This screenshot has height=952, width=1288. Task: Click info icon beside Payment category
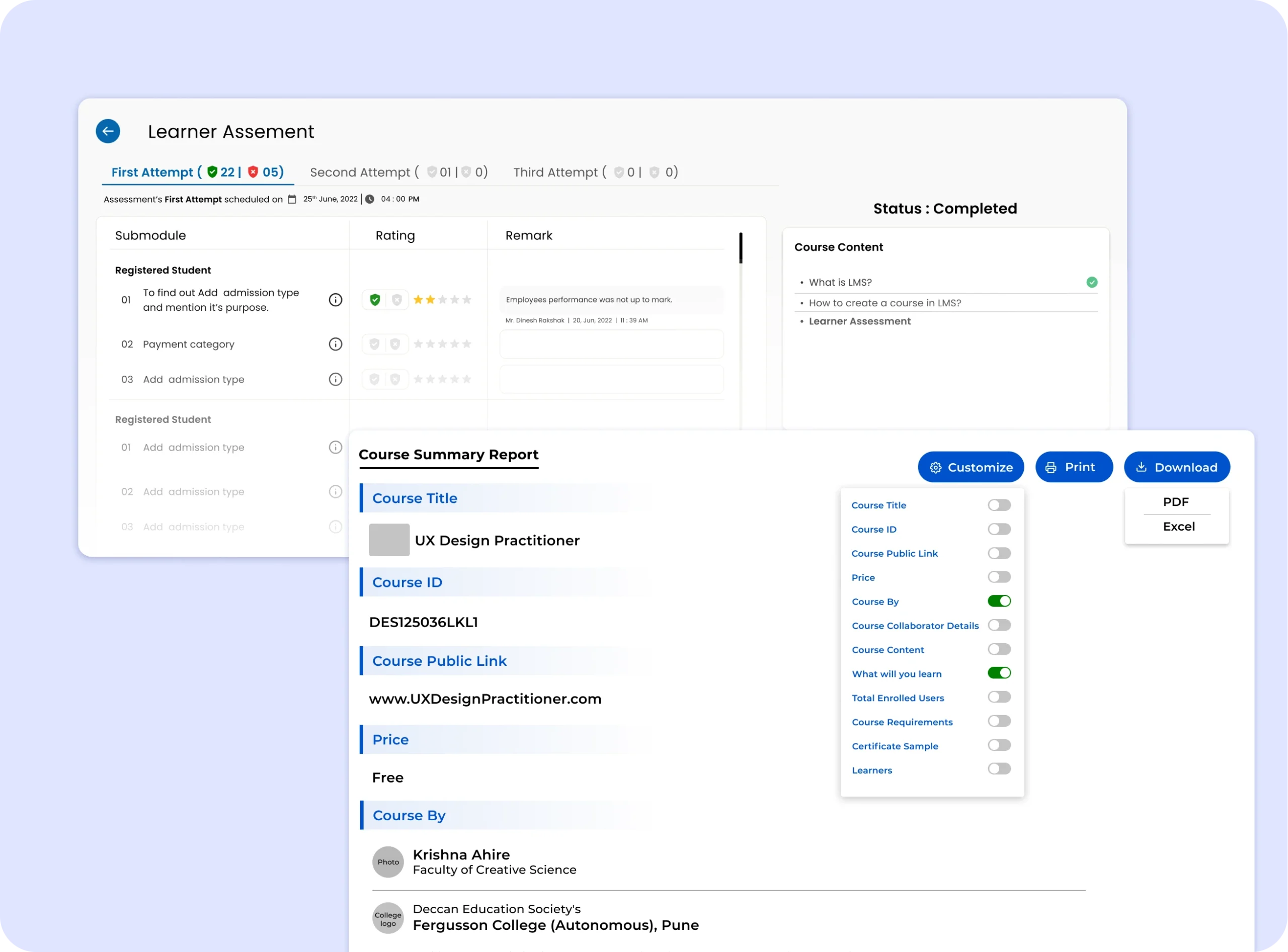[x=335, y=344]
